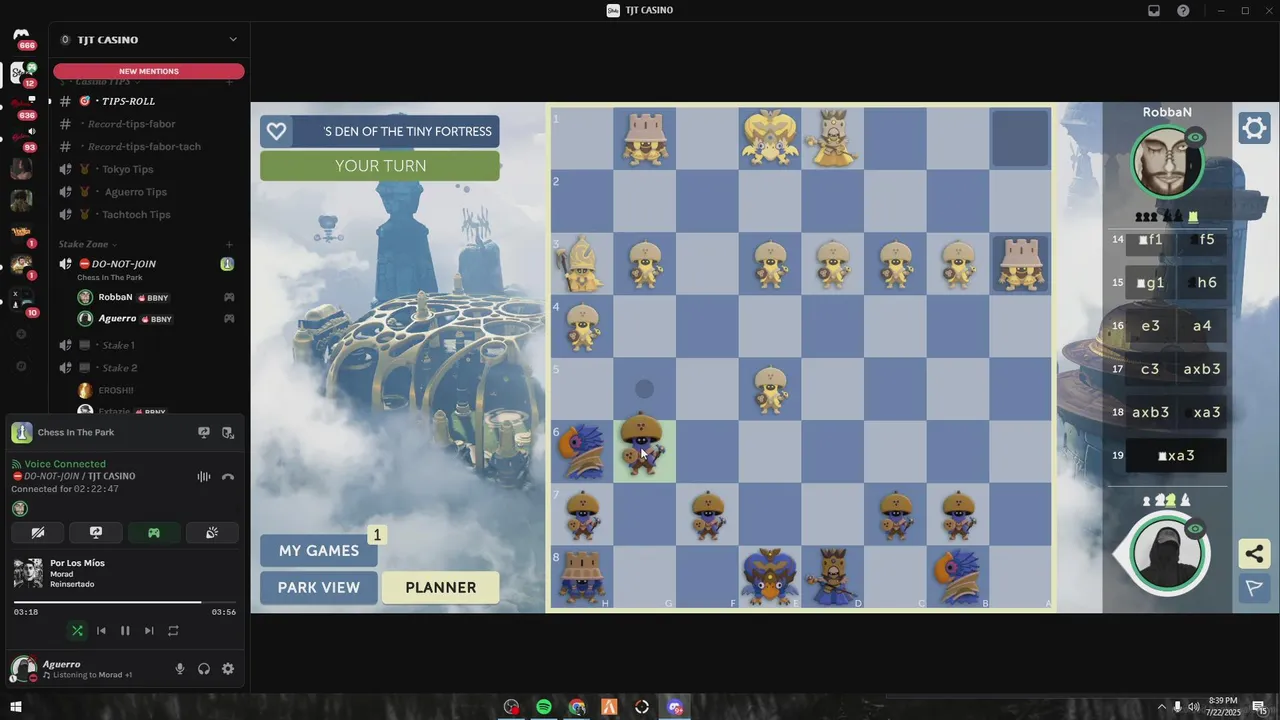
Task: Toggle Spotify shuffle button
Action: [77, 631]
